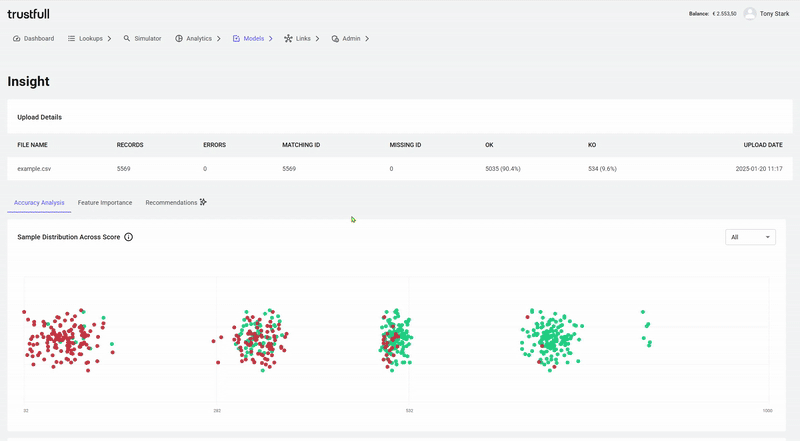Image resolution: width=800 pixels, height=441 pixels.
Task: Click the Dashboard gauge icon
Action: coord(16,39)
